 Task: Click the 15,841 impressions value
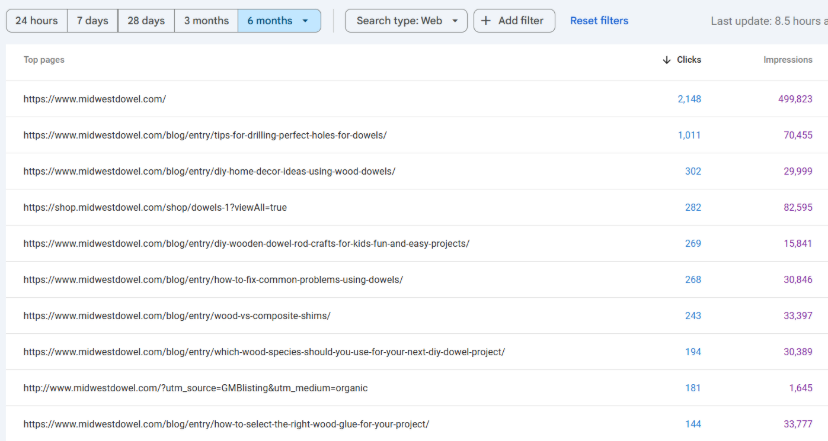pyautogui.click(x=797, y=243)
